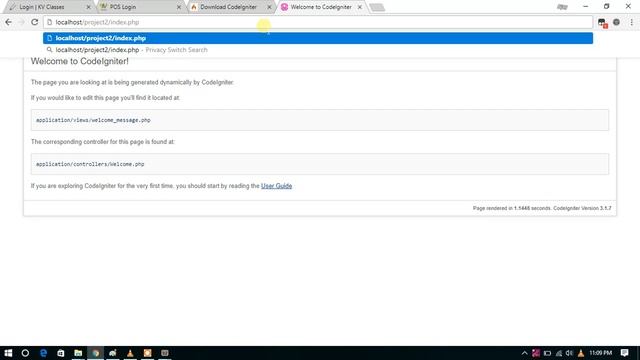
Task: Click the address bar URL field
Action: pyautogui.click(x=318, y=22)
